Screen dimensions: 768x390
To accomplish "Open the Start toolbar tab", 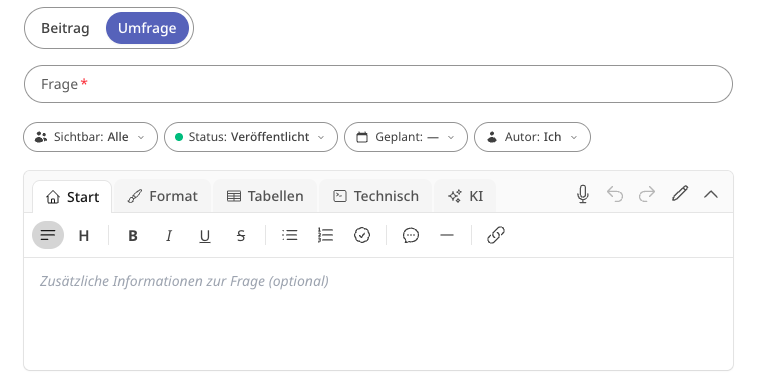I will point(72,196).
